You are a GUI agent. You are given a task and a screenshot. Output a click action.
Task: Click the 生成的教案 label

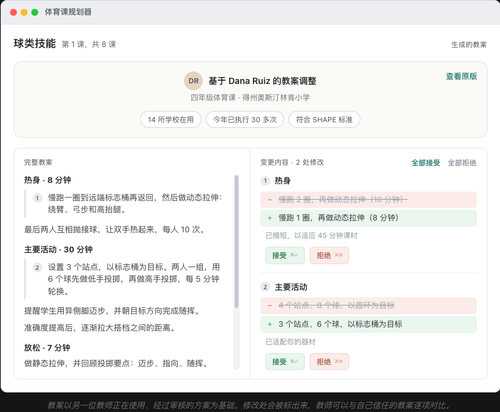pyautogui.click(x=469, y=45)
